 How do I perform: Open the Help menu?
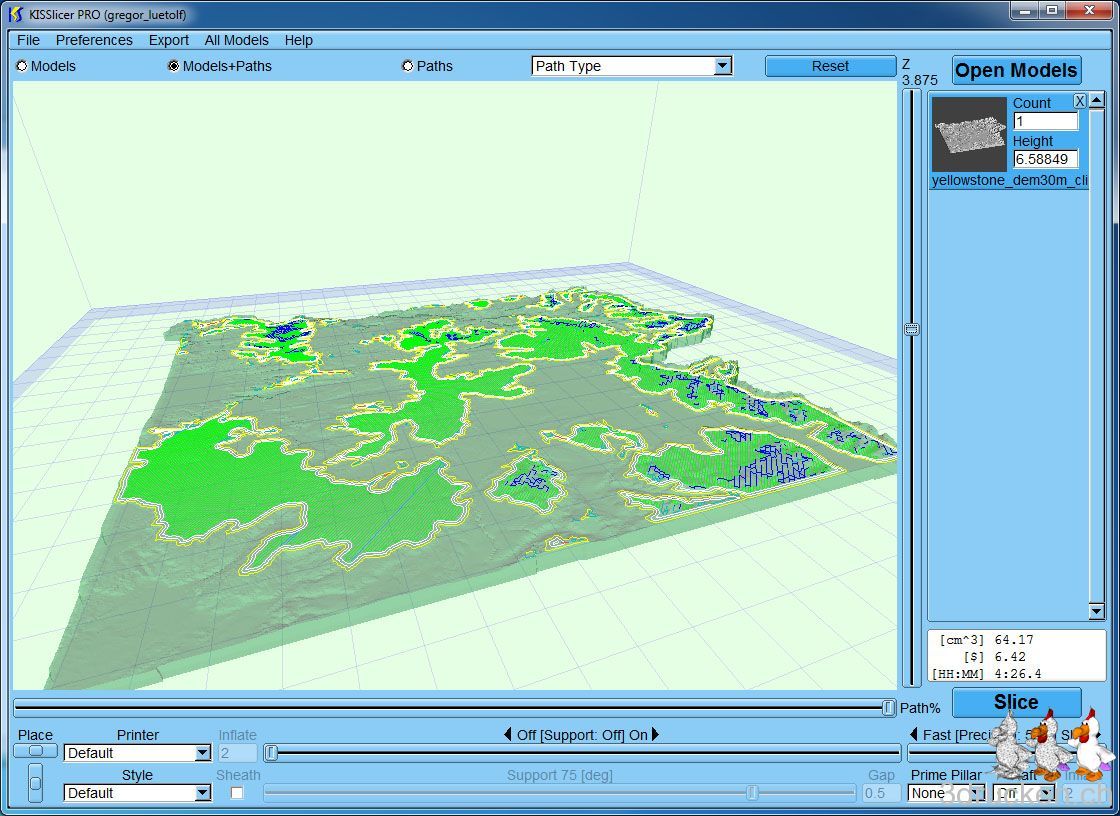coord(299,40)
